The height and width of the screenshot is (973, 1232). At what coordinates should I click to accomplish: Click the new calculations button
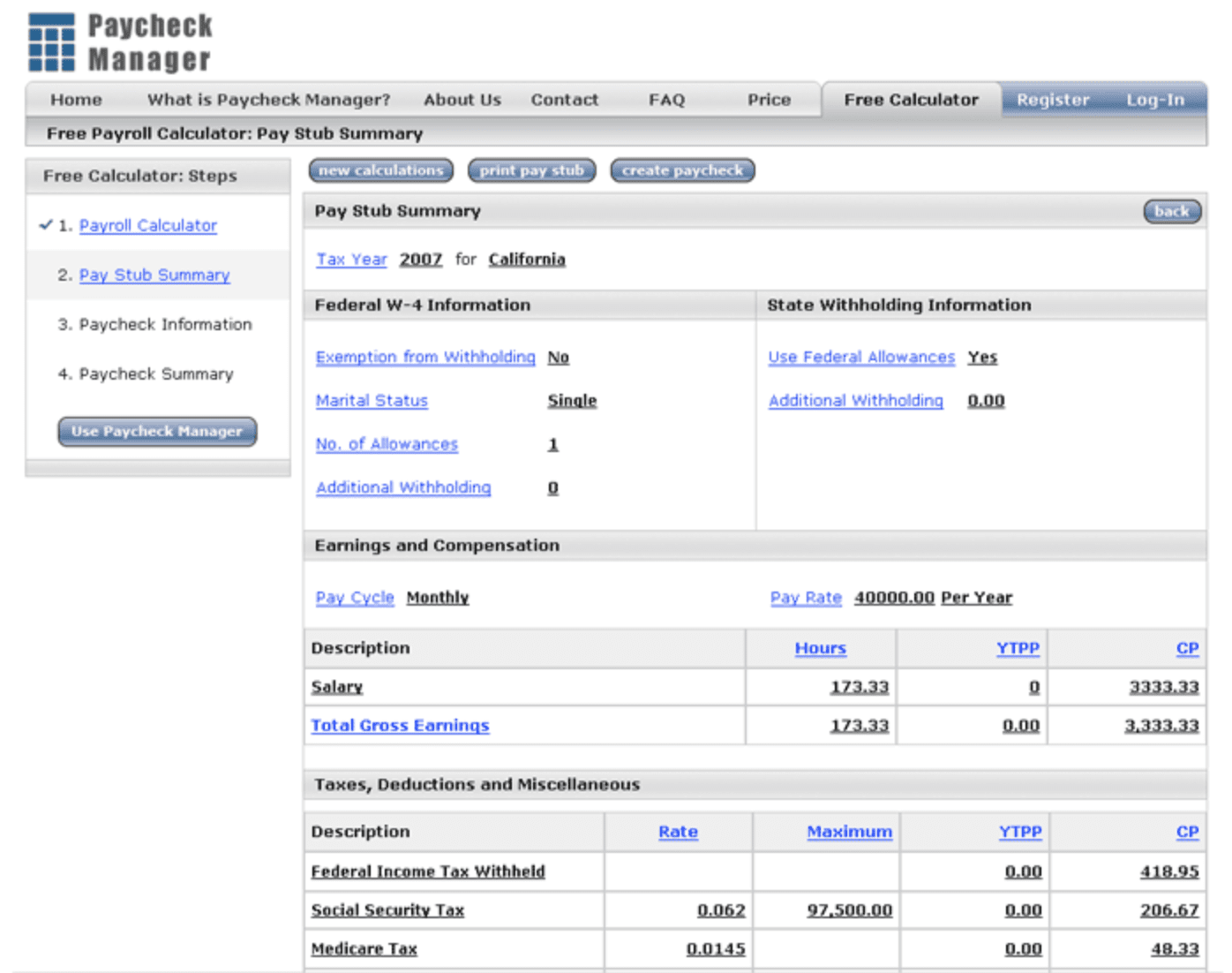click(x=380, y=170)
